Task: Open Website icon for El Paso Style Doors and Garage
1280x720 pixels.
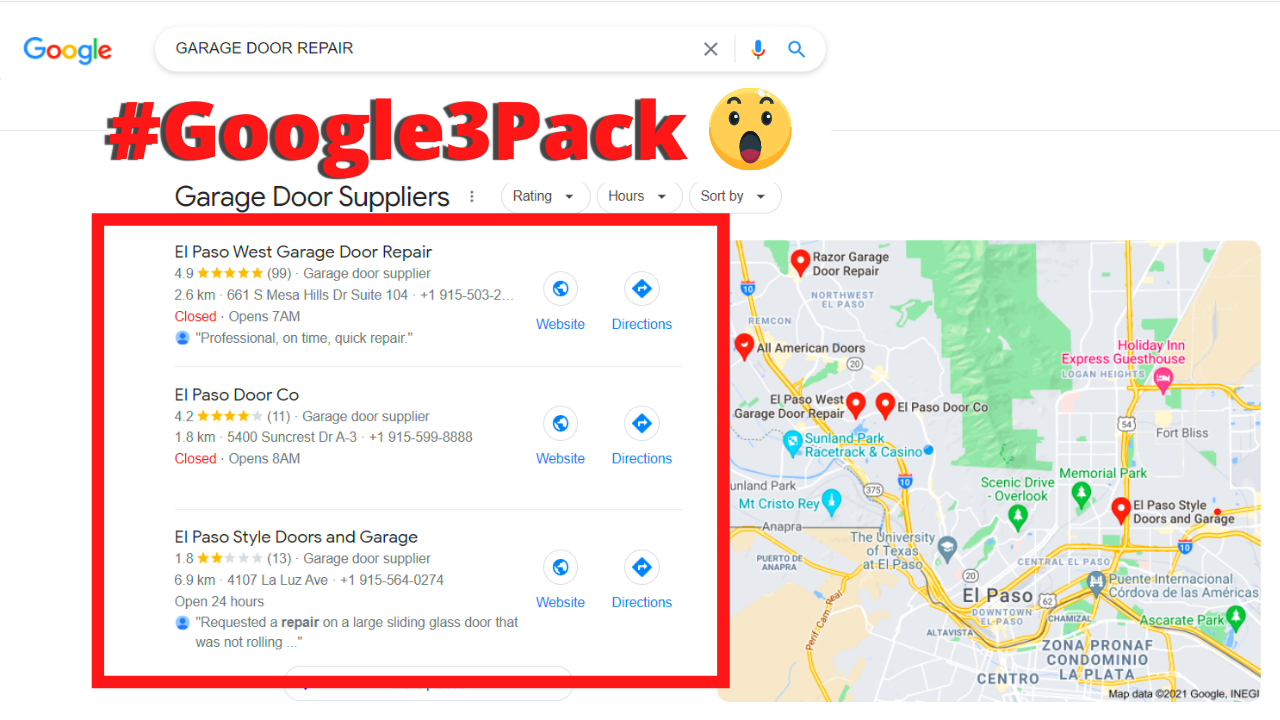Action: 560,567
